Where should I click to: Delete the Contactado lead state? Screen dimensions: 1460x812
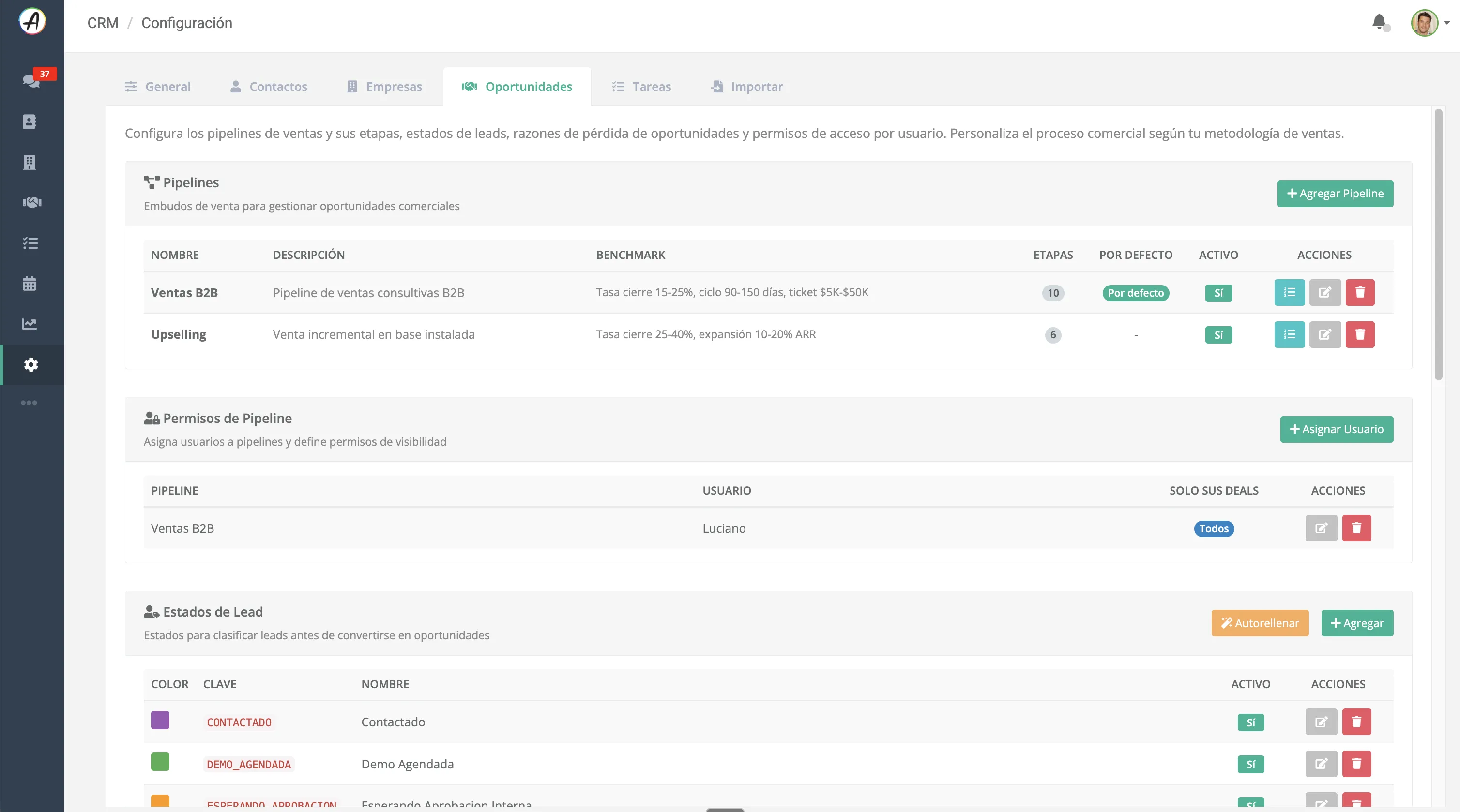[x=1356, y=722]
